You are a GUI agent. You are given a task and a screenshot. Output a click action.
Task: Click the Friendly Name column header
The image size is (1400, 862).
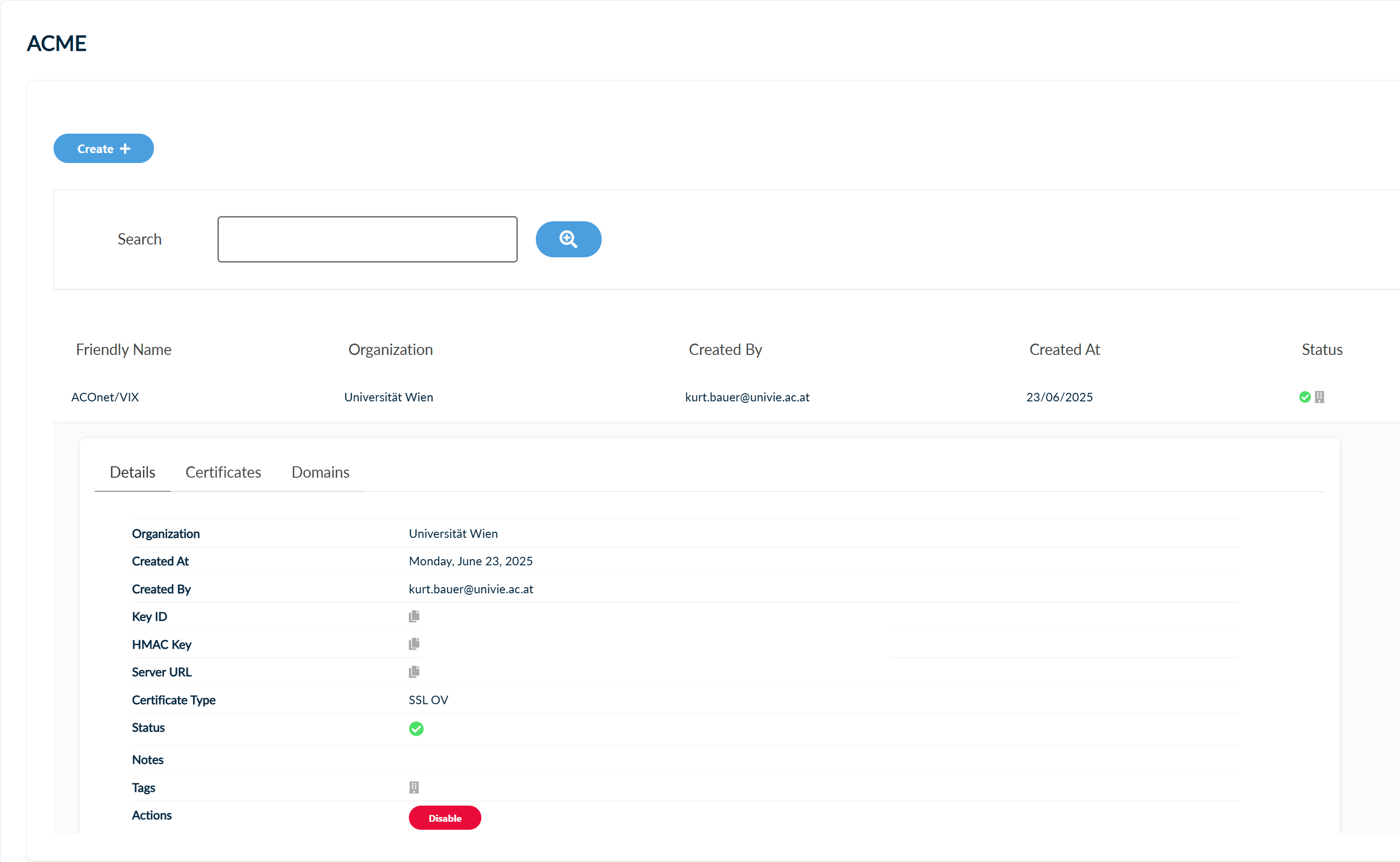point(124,349)
